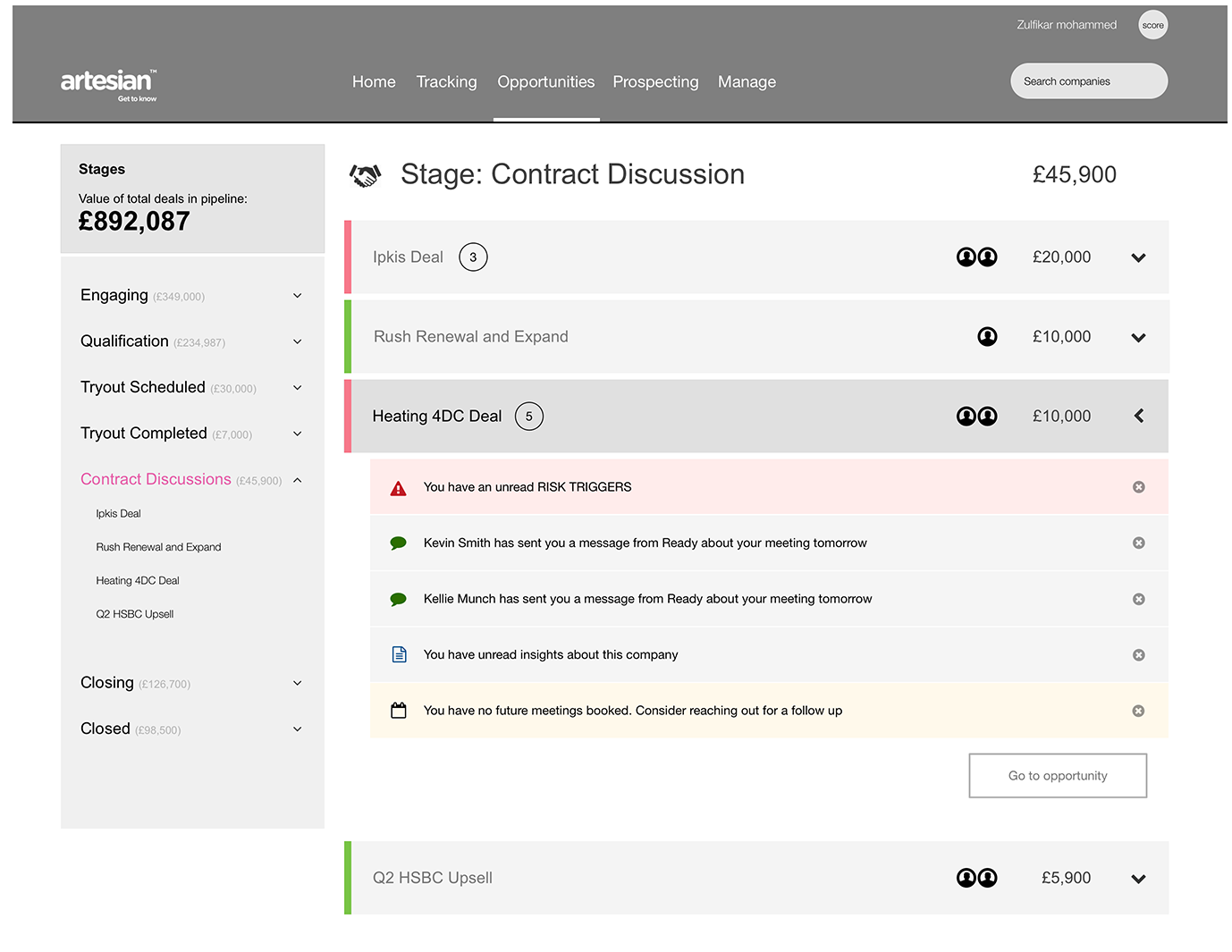The height and width of the screenshot is (952, 1232).
Task: Click the red risk triggers warning icon
Action: tap(399, 488)
